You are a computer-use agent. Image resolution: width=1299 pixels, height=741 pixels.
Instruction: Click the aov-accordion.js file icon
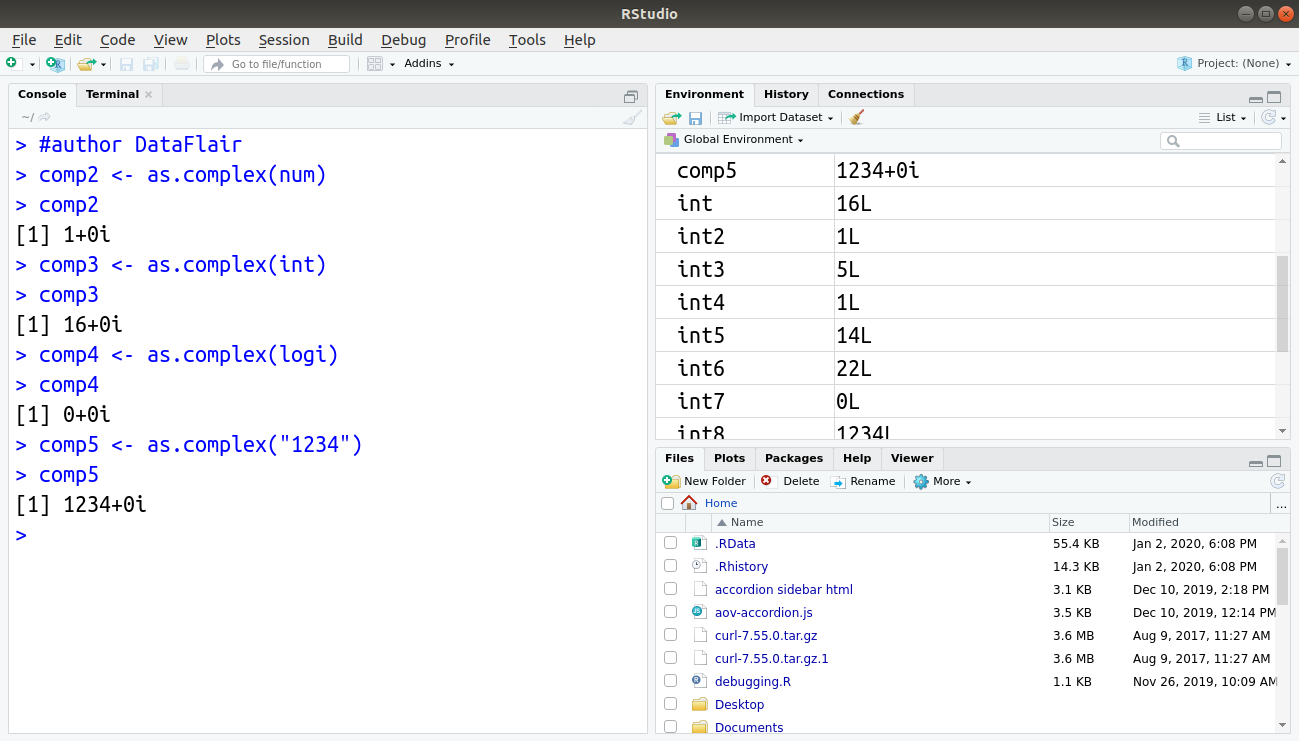tap(699, 612)
